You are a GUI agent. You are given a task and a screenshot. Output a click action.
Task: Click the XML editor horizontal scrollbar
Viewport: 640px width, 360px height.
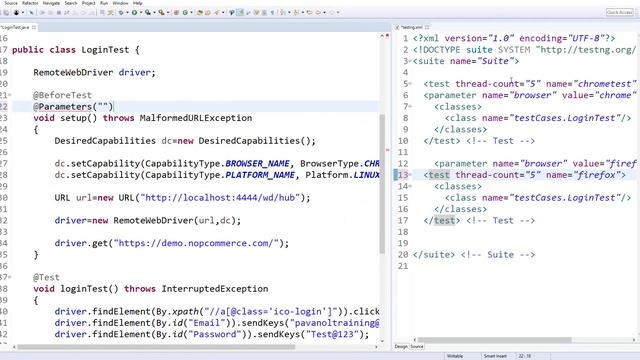[495, 340]
